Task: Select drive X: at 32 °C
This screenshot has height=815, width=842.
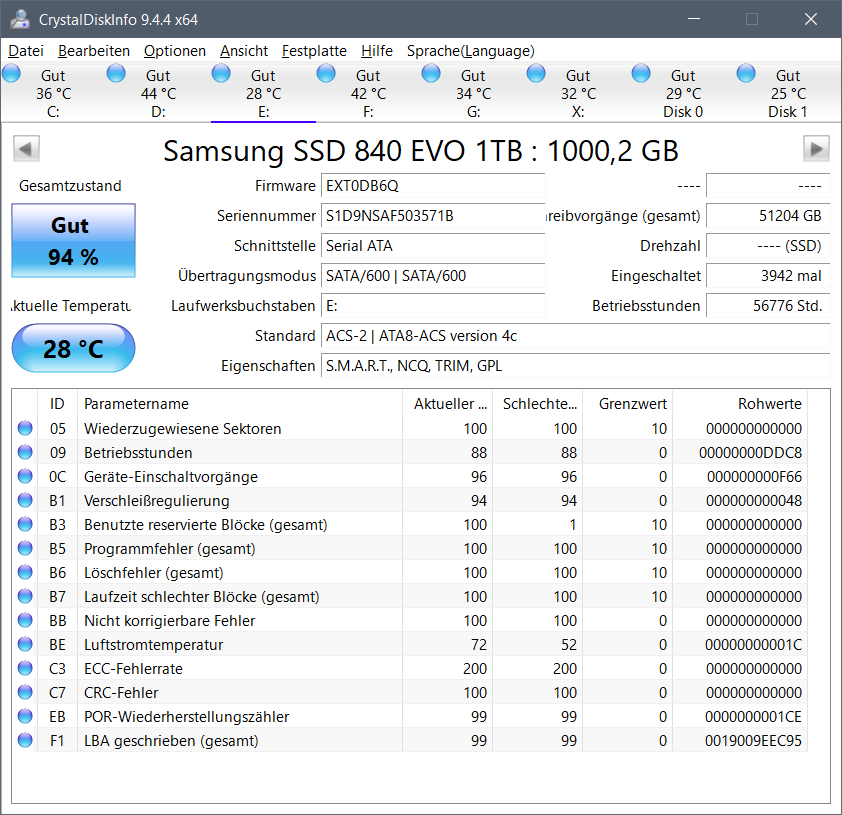Action: coord(578,93)
